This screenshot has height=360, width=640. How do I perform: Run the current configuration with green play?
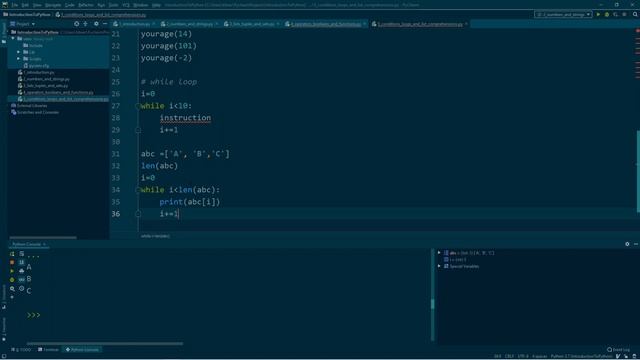(598, 14)
